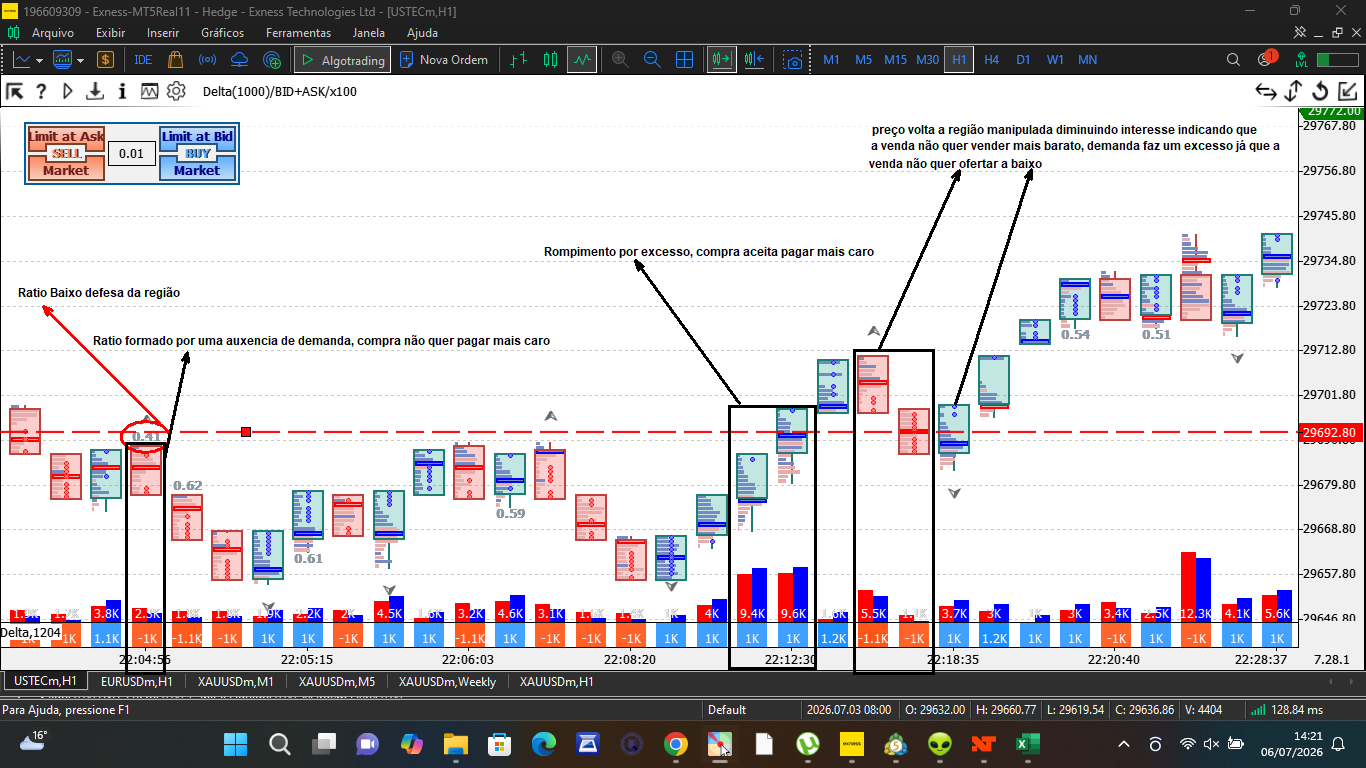This screenshot has width=1366, height=768.
Task: Click the Signals broadcast icon
Action: pyautogui.click(x=208, y=60)
